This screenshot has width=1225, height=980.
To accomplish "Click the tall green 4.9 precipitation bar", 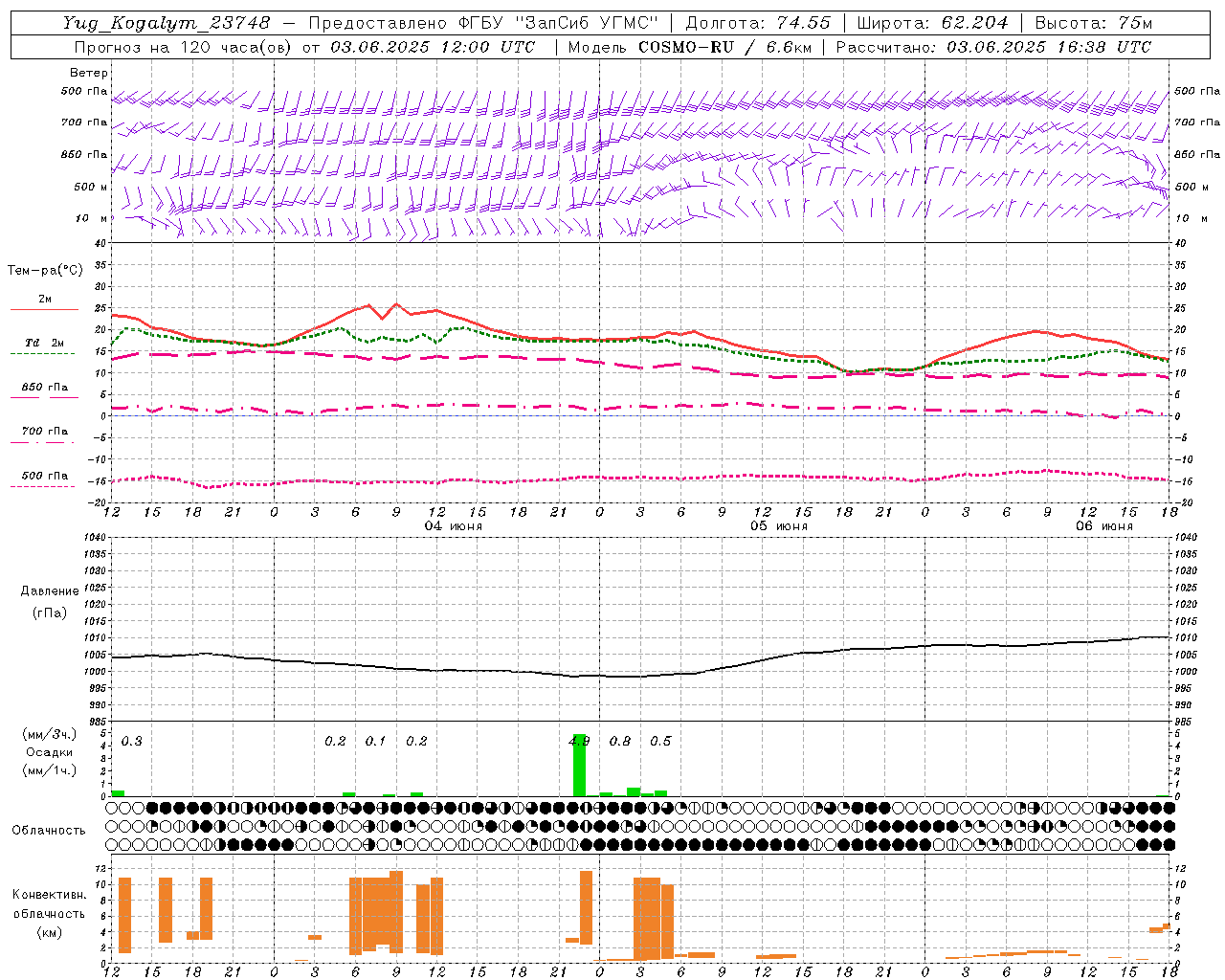I will [579, 765].
